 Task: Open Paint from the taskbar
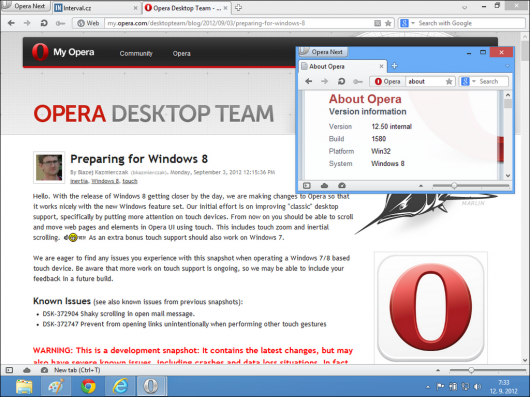click(56, 386)
